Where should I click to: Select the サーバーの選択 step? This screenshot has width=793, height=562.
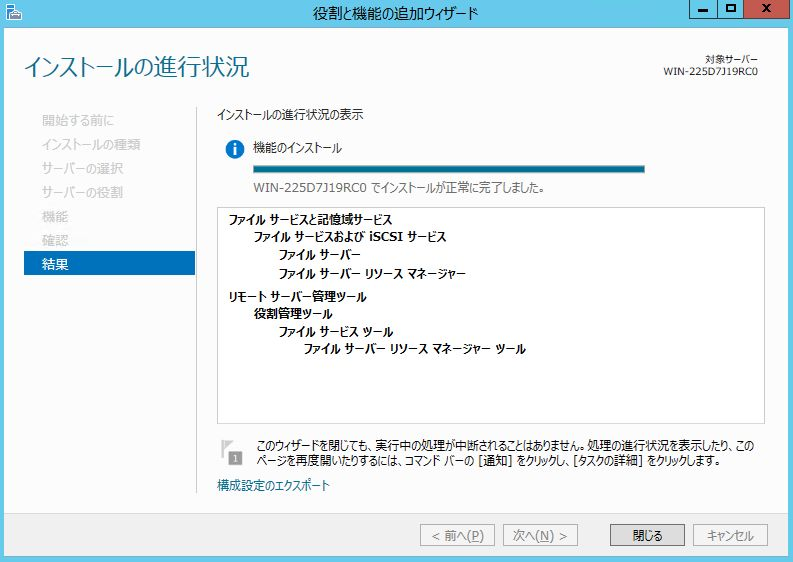click(x=83, y=168)
